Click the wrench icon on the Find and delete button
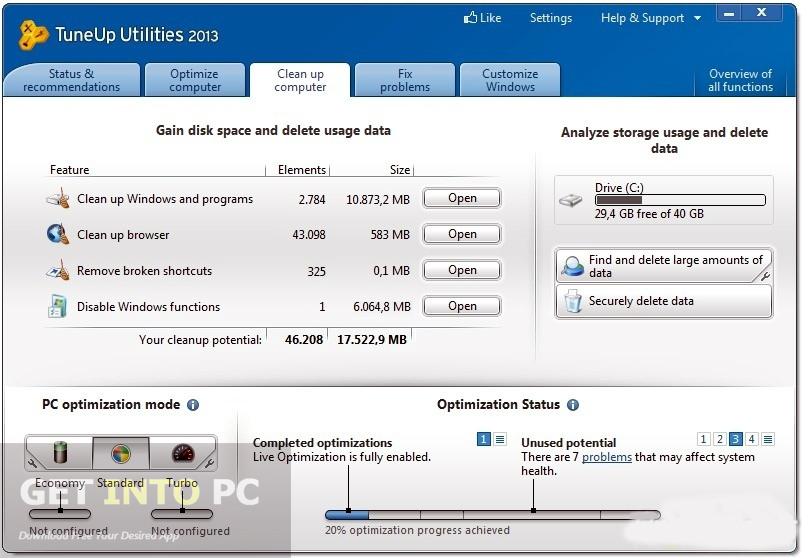Viewport: 802px width, 558px height. coord(765,276)
